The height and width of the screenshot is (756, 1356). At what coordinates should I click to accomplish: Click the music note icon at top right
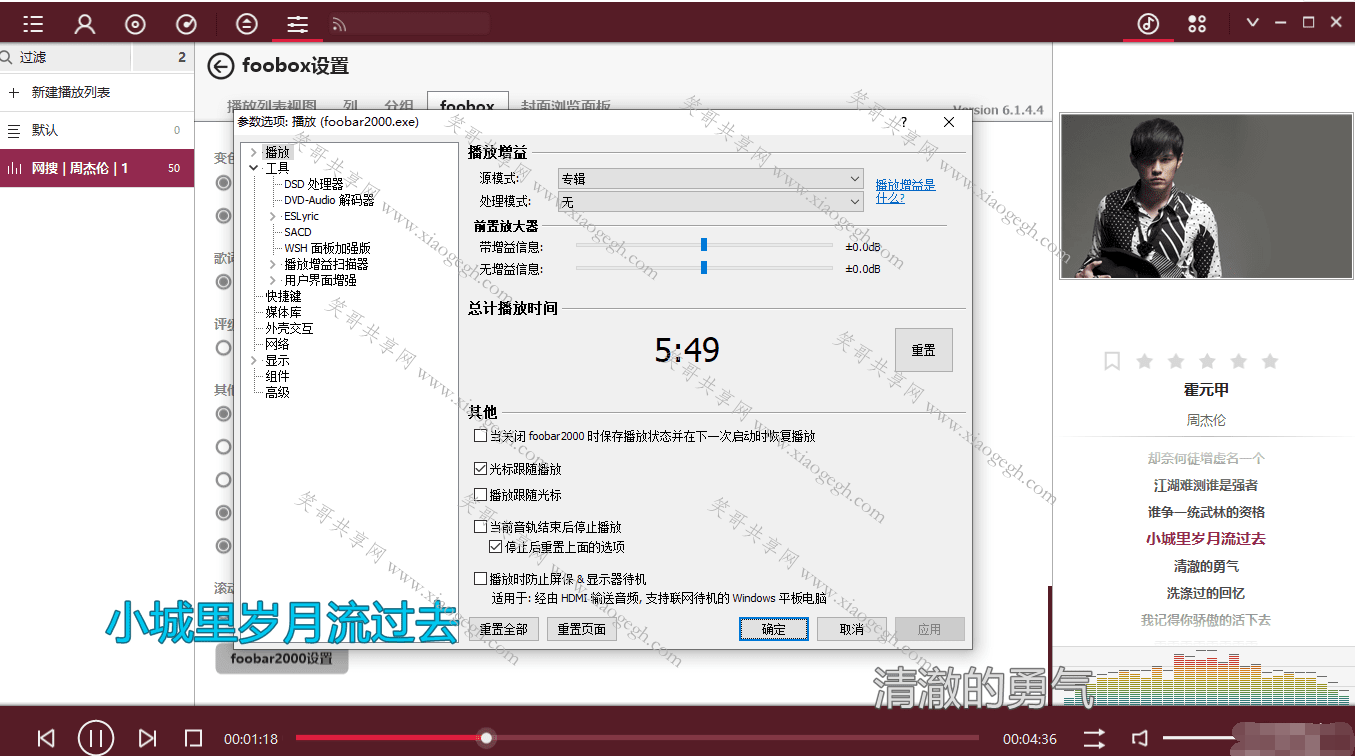click(1148, 23)
